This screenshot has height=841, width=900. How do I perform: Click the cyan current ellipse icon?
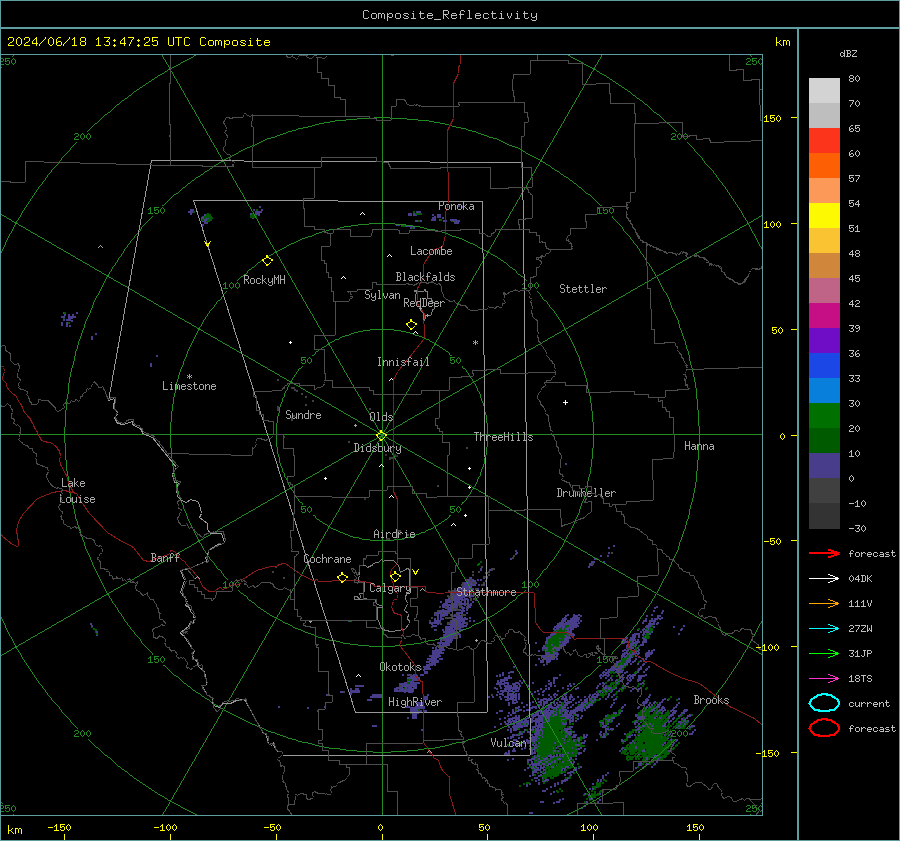click(x=824, y=703)
